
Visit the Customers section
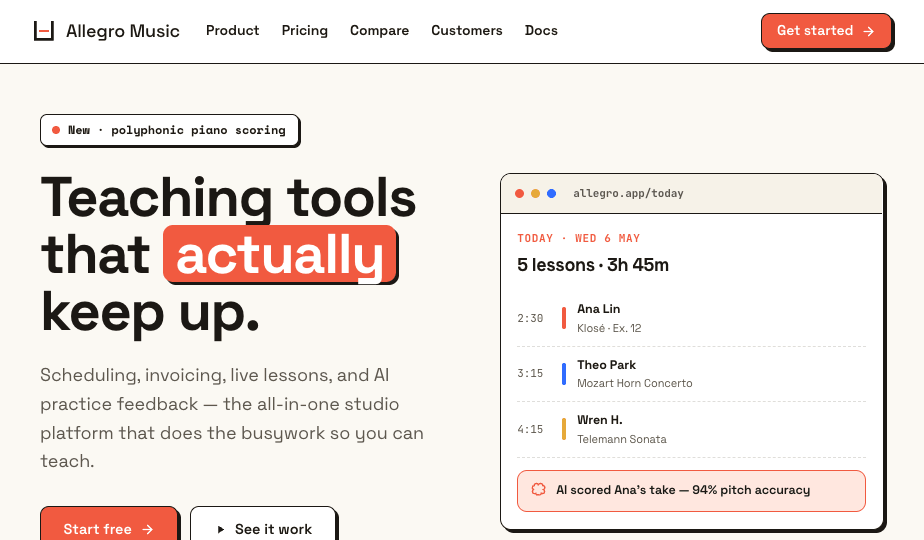(467, 31)
